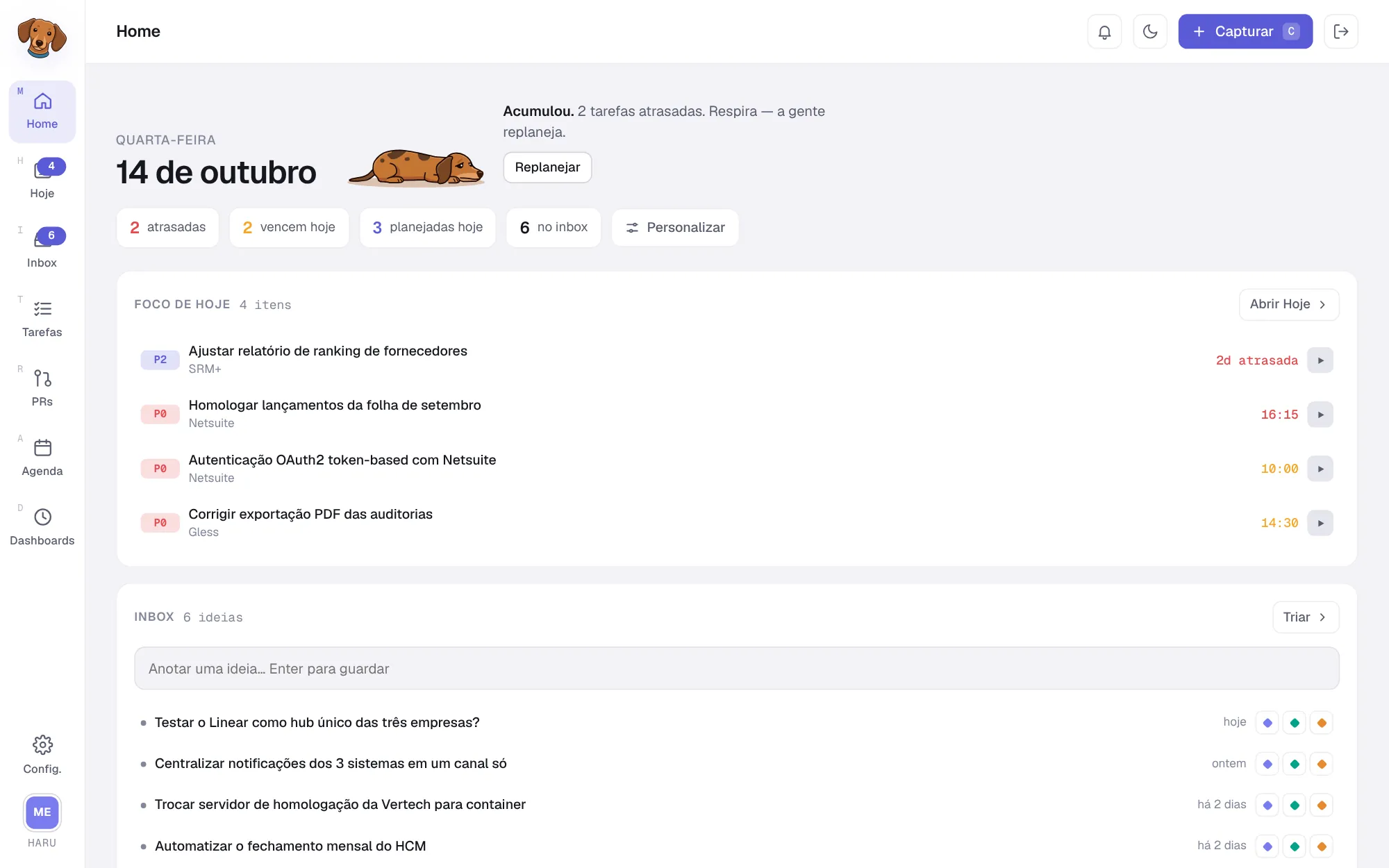Toggle dark mode moon icon

[1150, 31]
